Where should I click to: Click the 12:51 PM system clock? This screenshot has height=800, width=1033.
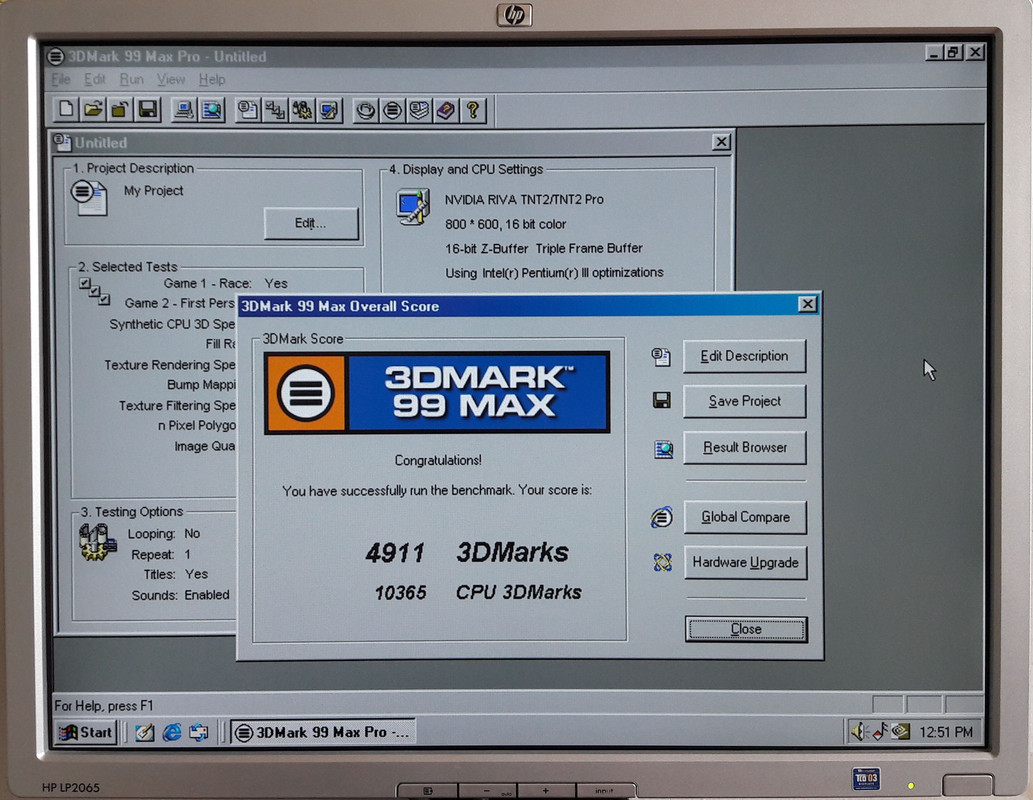(x=946, y=732)
